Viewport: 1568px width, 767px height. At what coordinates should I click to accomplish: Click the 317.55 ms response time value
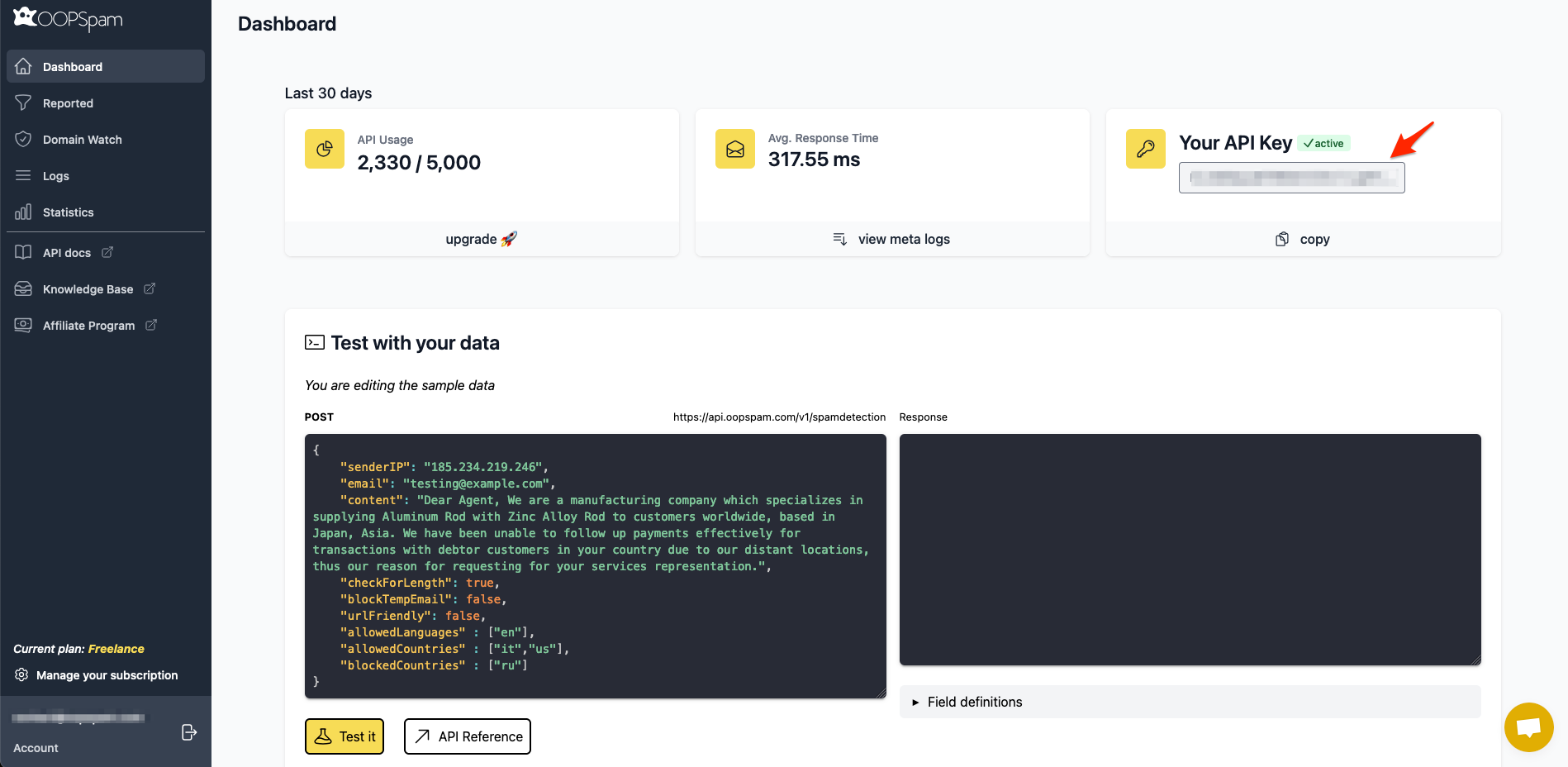tap(815, 160)
